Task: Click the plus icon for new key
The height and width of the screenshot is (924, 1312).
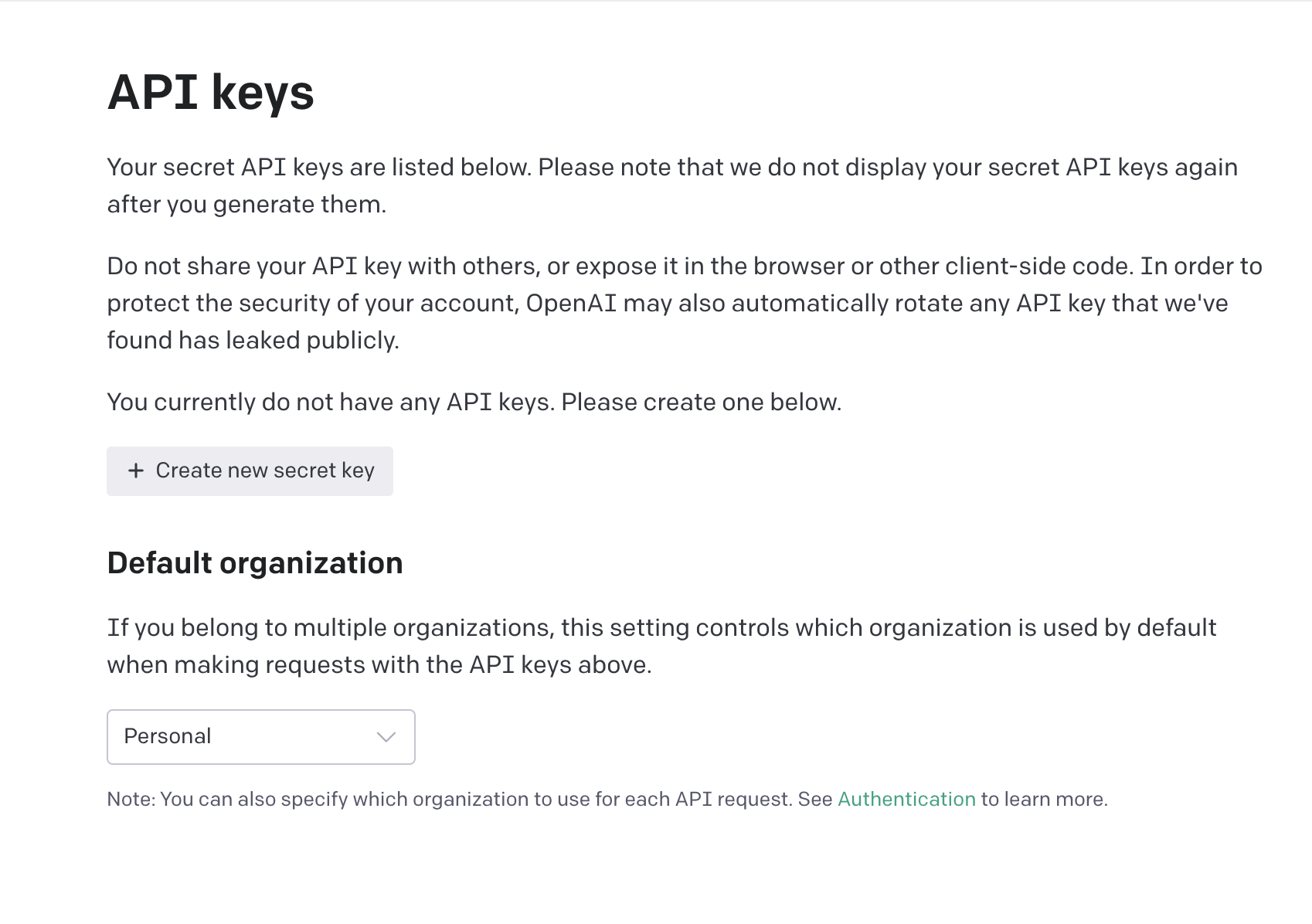Action: pos(136,470)
